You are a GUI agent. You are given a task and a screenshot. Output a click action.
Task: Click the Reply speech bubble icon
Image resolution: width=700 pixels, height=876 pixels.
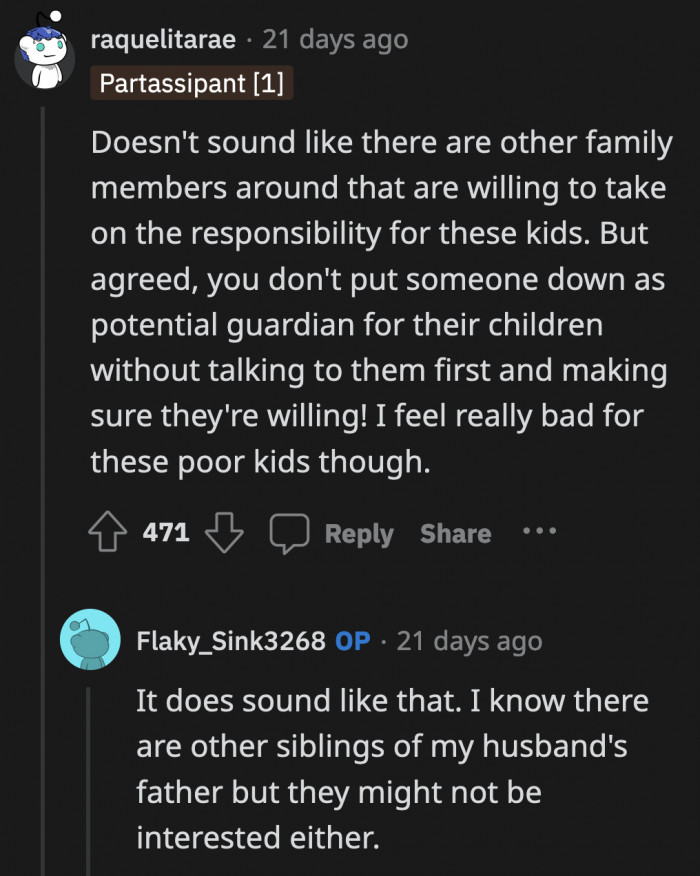(289, 532)
